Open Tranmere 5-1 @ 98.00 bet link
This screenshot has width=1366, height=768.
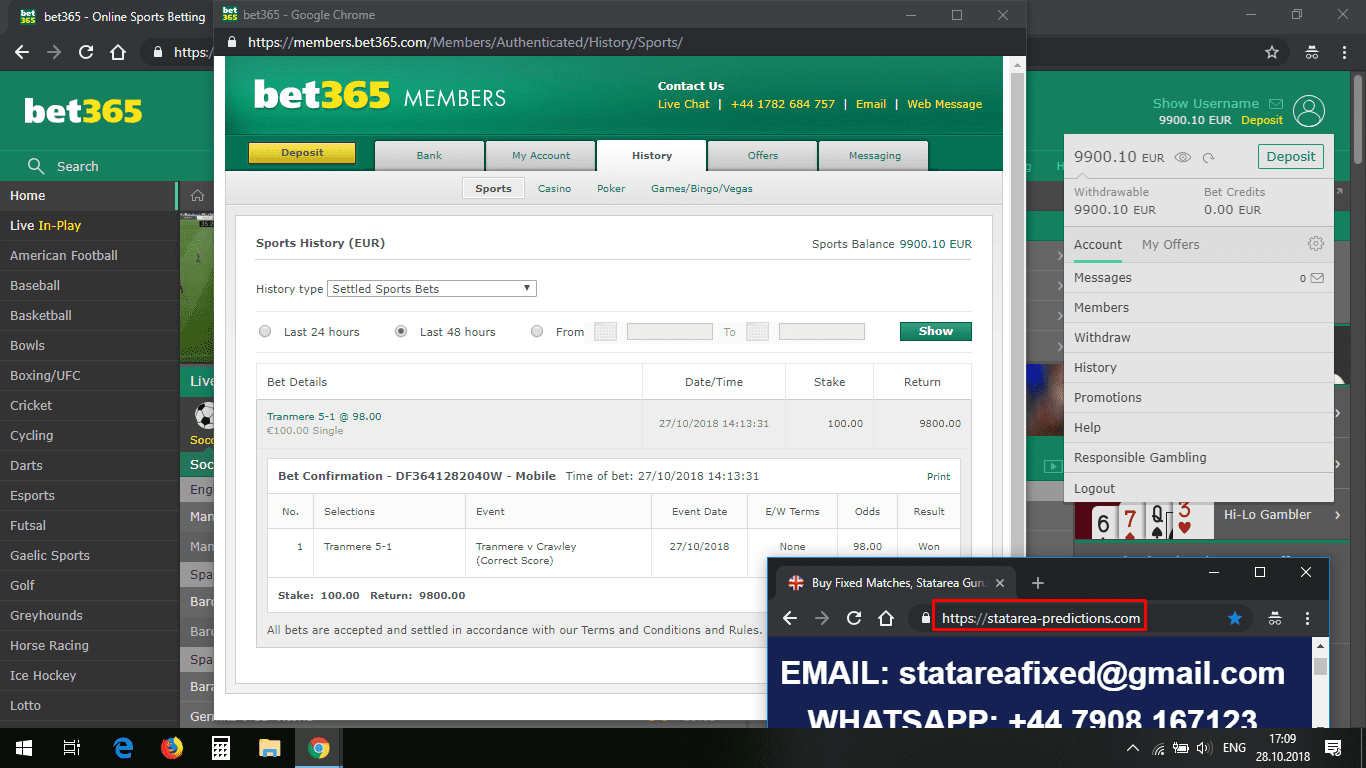click(x=324, y=417)
